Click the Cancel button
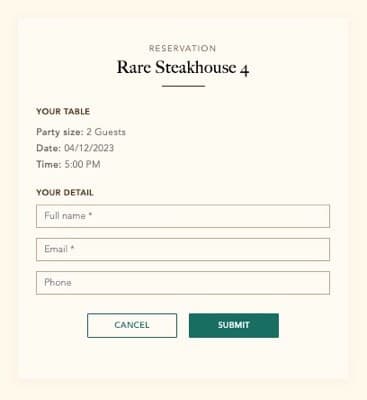The height and width of the screenshot is (400, 367). click(132, 325)
